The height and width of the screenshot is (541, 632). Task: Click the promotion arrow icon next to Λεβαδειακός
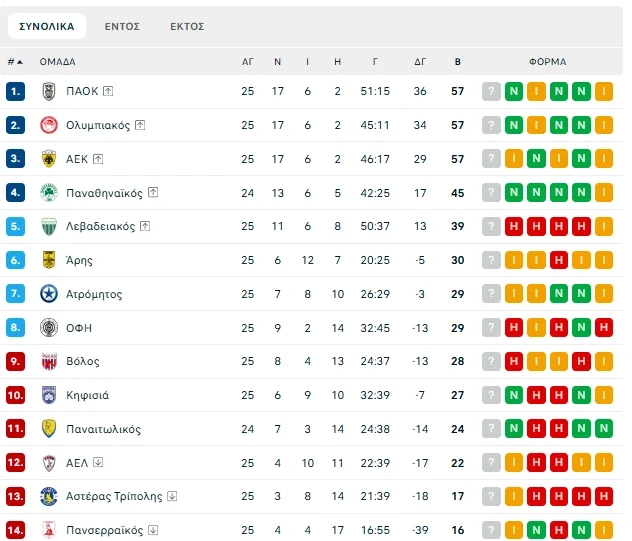146,226
